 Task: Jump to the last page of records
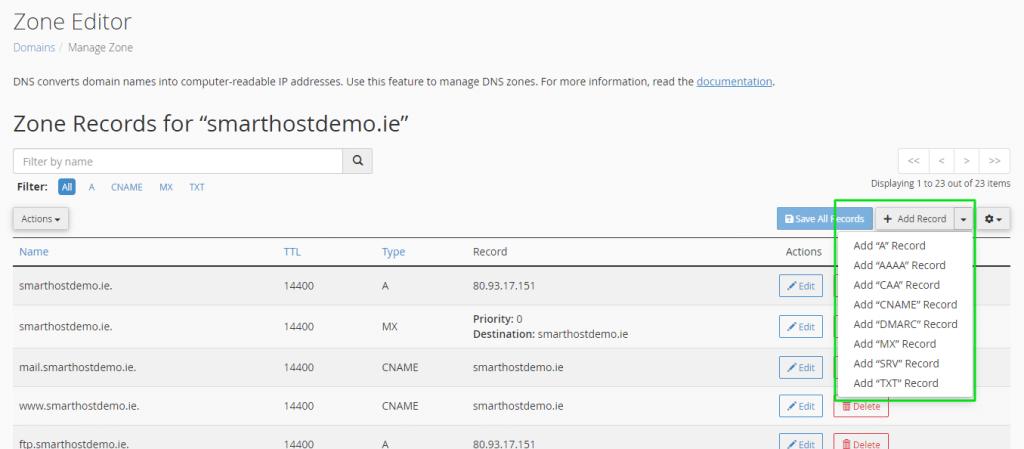[995, 161]
